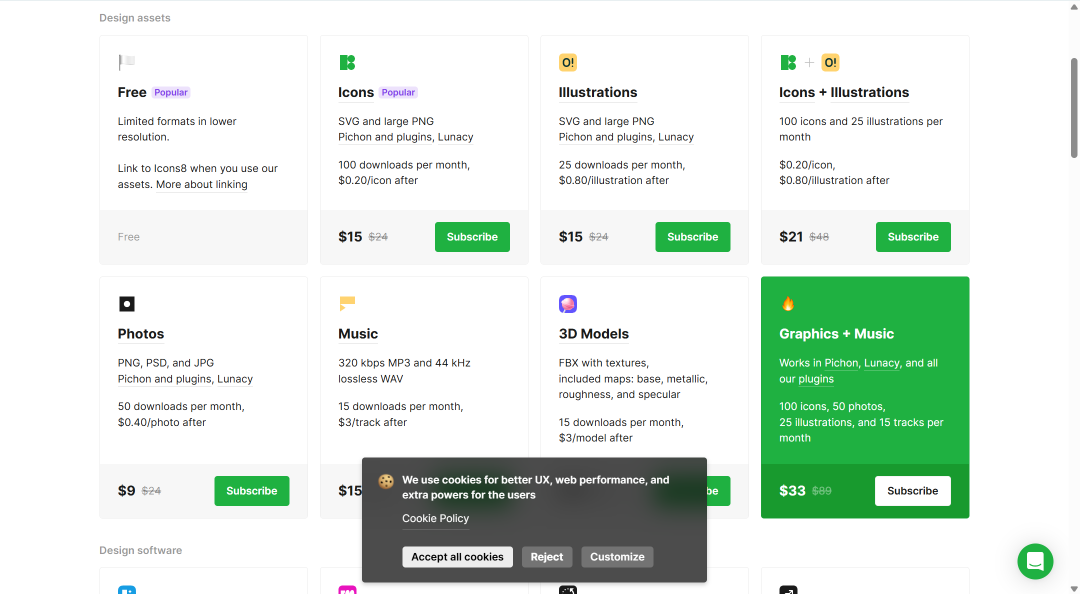Open the Icons plan title link
This screenshot has width=1080, height=594.
[356, 92]
